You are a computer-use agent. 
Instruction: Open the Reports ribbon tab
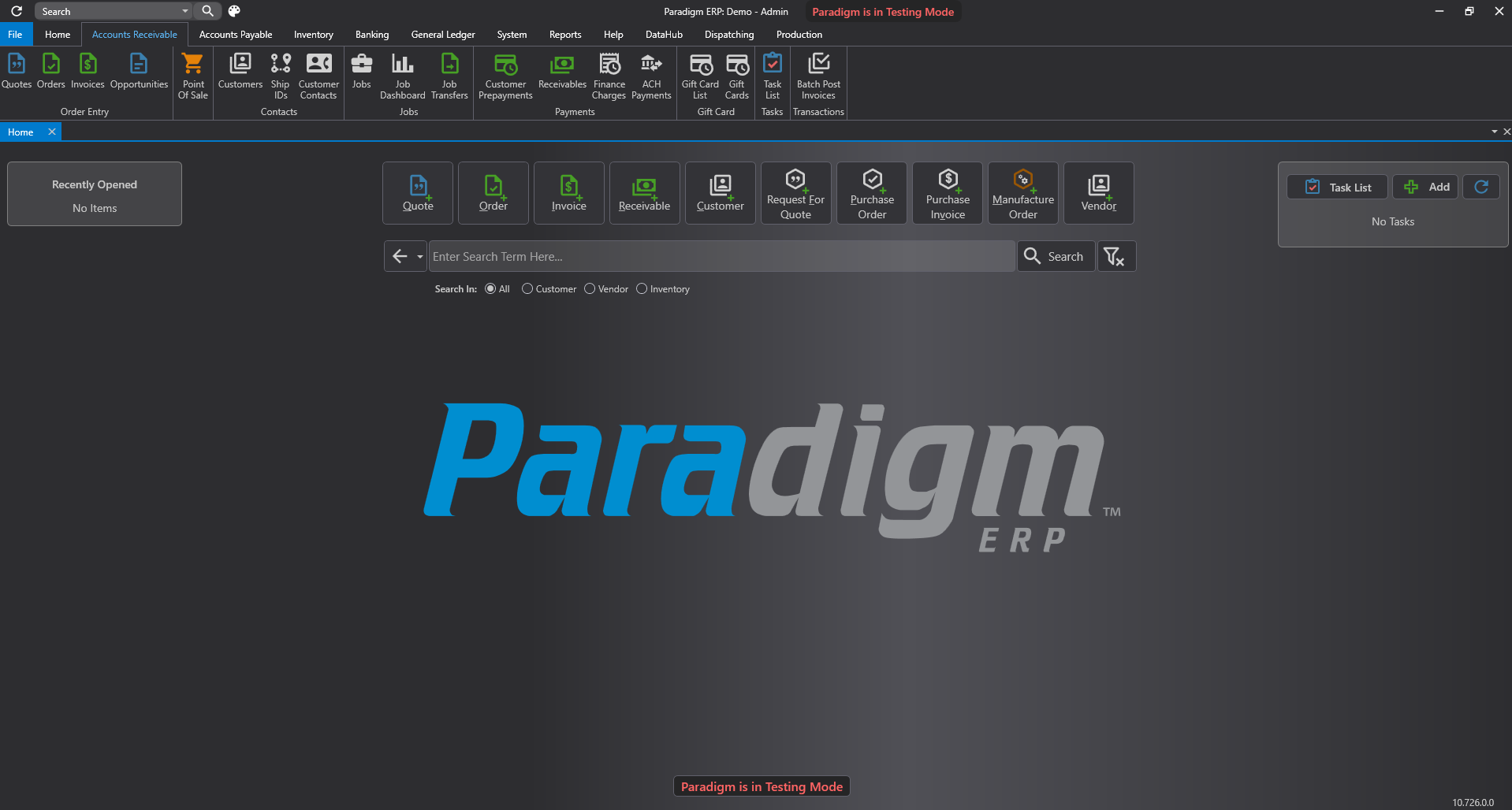tap(565, 35)
